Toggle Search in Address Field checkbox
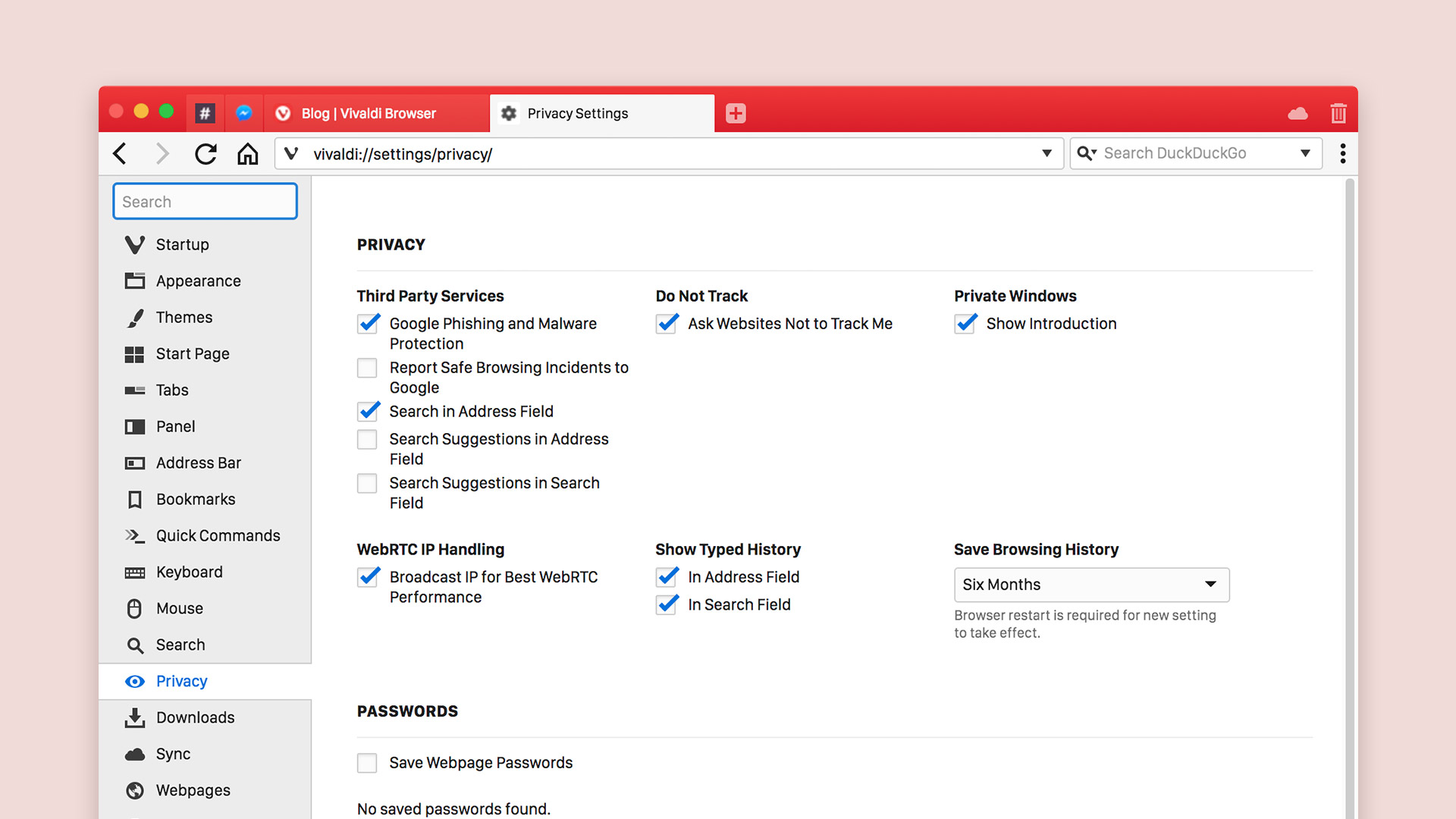 368,411
